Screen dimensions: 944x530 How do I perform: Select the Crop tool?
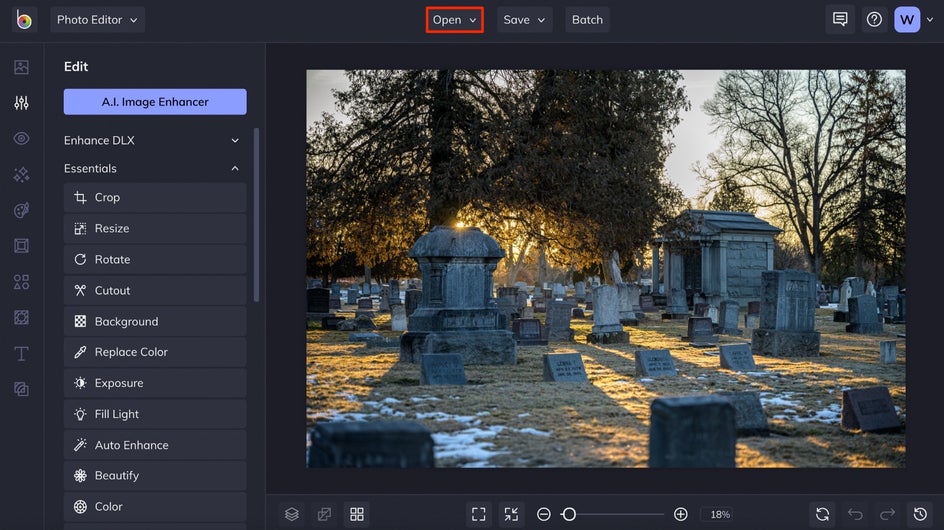point(155,197)
